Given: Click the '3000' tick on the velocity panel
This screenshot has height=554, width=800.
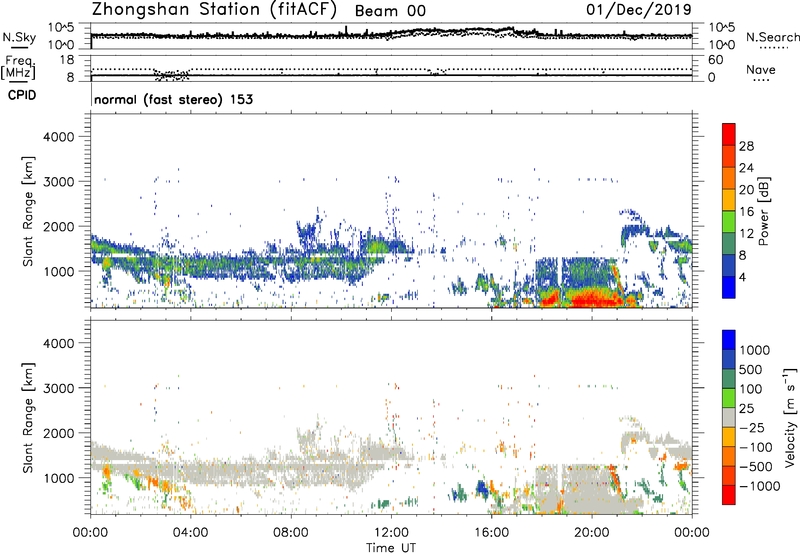Looking at the screenshot, I should [x=59, y=388].
